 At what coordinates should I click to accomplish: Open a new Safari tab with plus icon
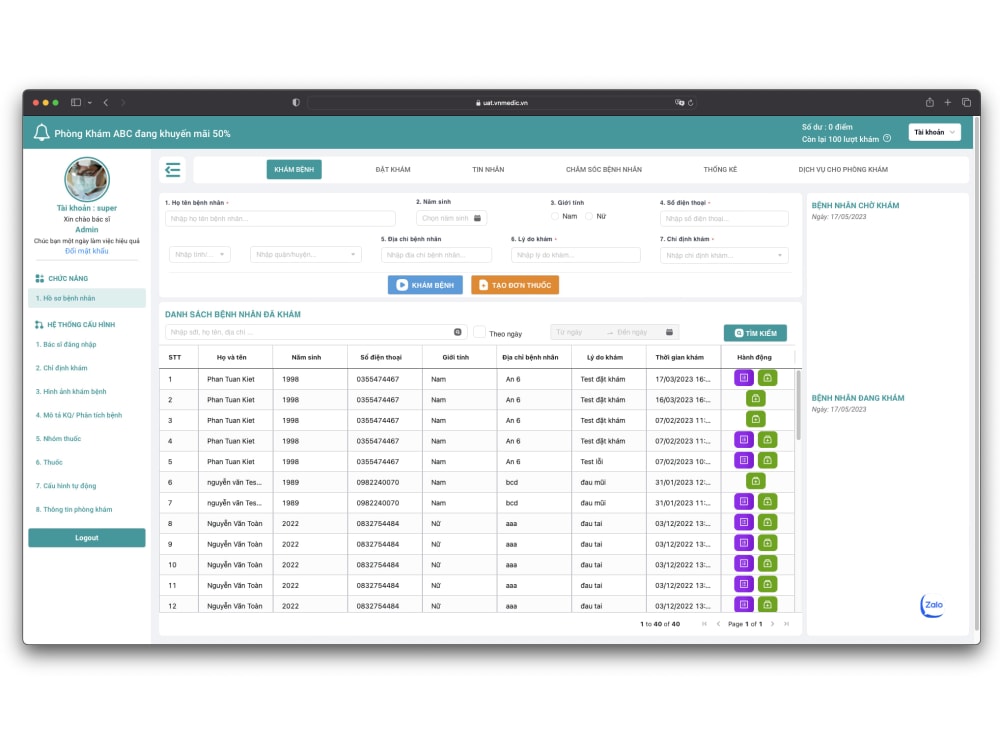pyautogui.click(x=948, y=102)
